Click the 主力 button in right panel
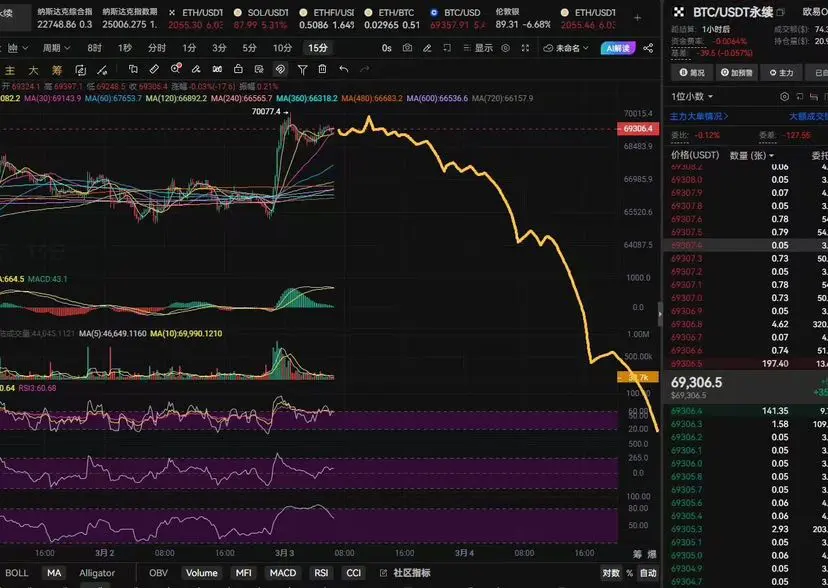828x588 pixels. point(781,73)
